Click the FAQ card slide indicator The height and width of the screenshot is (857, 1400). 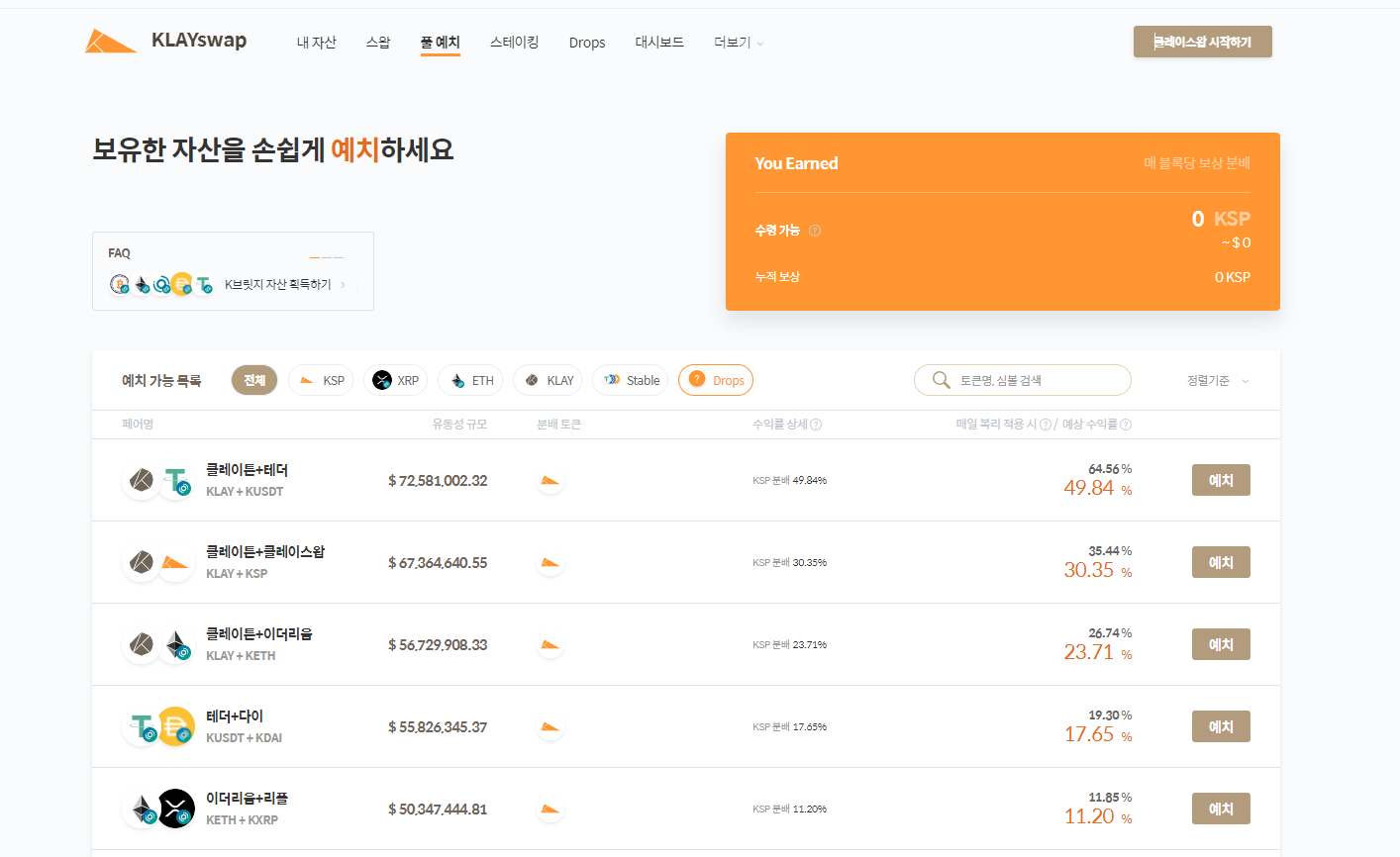327,257
